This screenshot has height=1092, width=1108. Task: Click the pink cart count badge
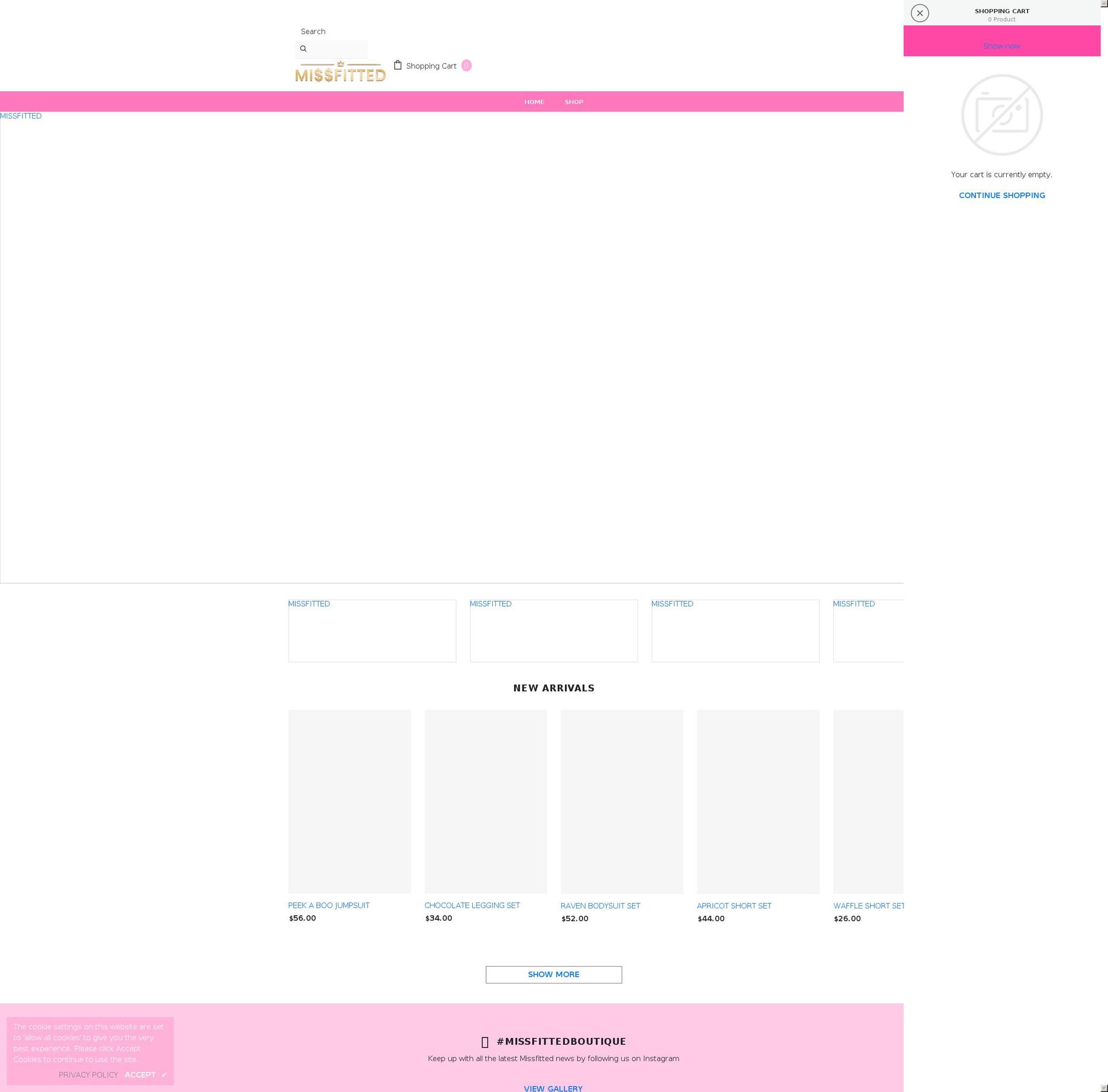[x=466, y=65]
